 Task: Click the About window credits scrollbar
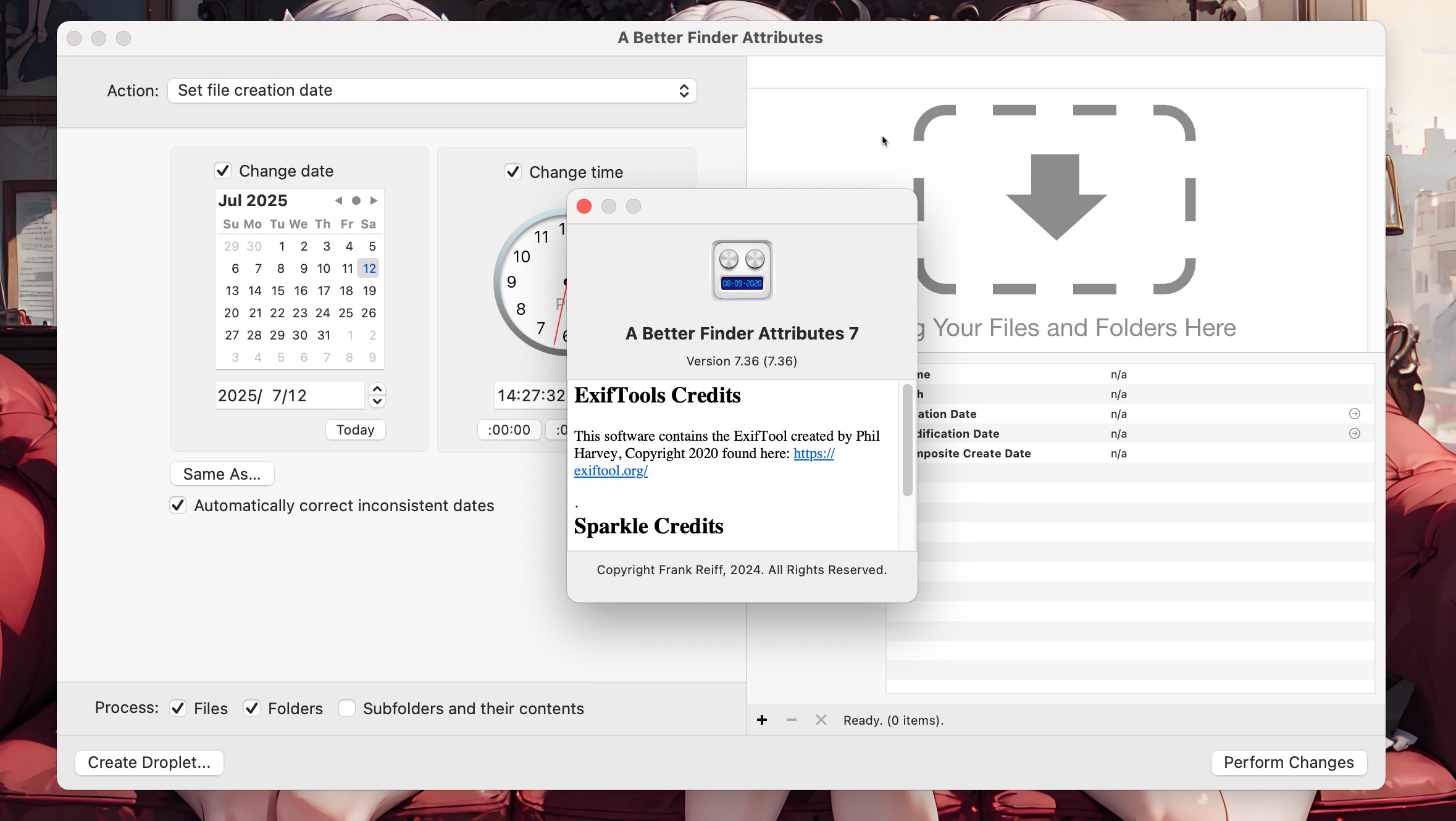907,440
